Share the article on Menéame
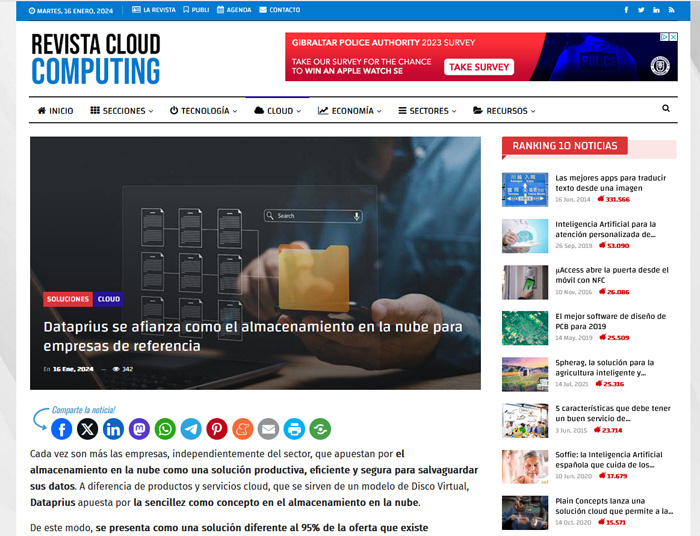This screenshot has width=700, height=536. [243, 429]
